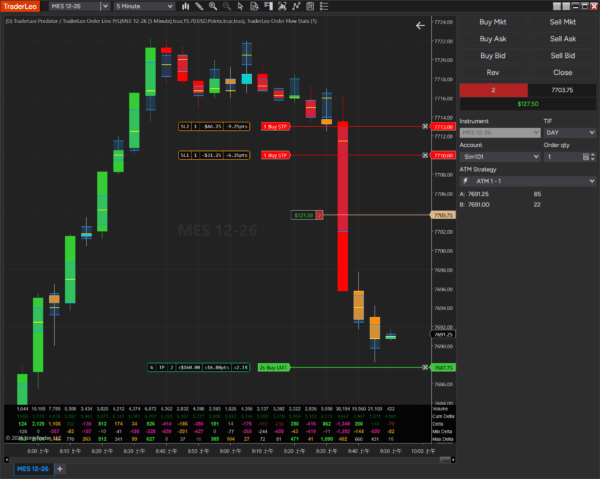Open the 5 Minute interval dropdown
This screenshot has width=600, height=479.
(x=145, y=6)
